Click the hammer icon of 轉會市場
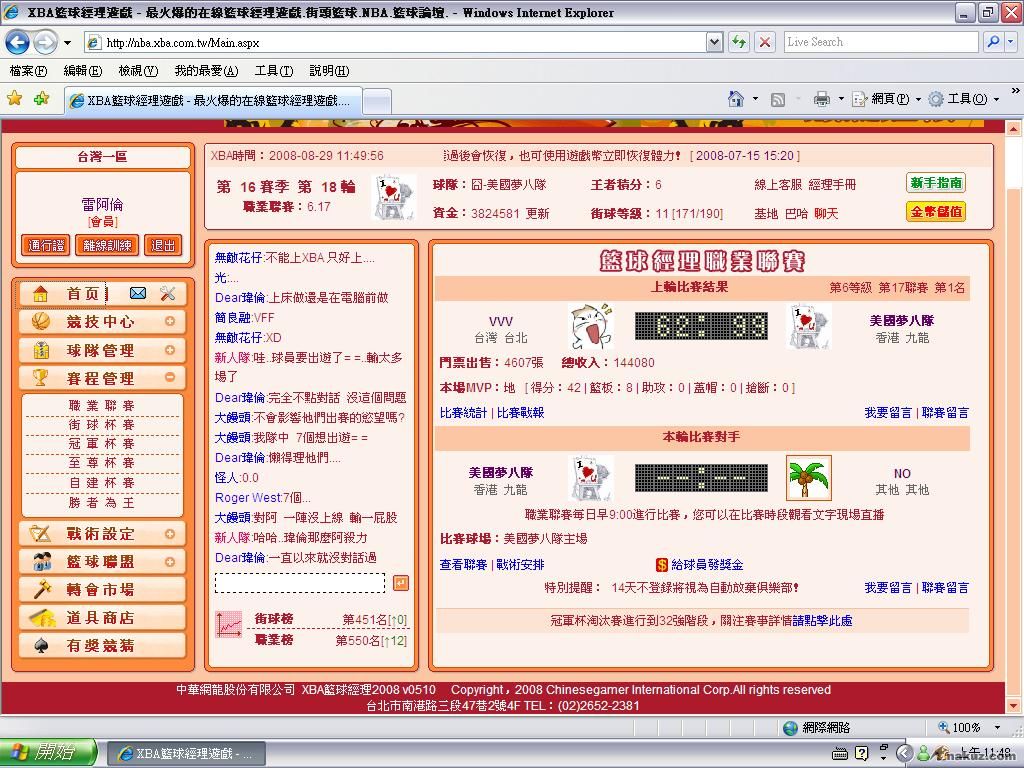 point(42,588)
